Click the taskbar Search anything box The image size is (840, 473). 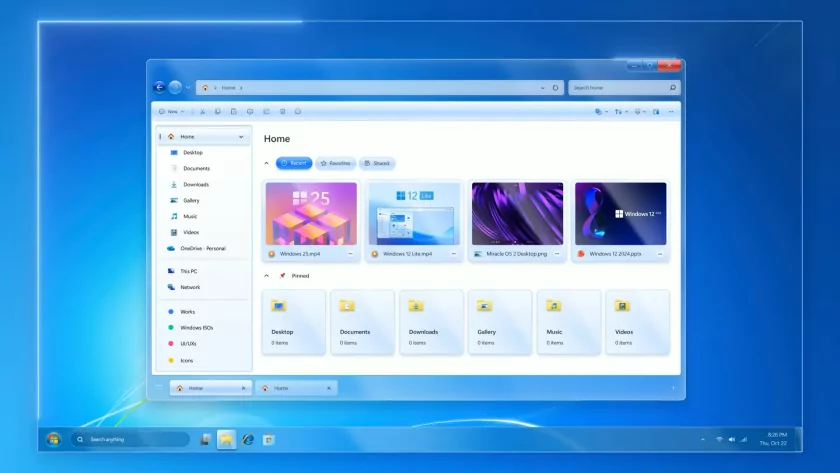tap(130, 439)
